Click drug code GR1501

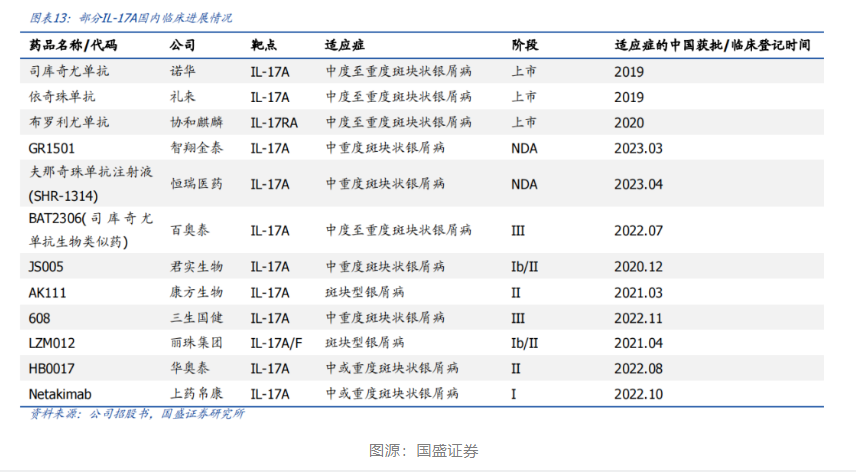(51, 149)
